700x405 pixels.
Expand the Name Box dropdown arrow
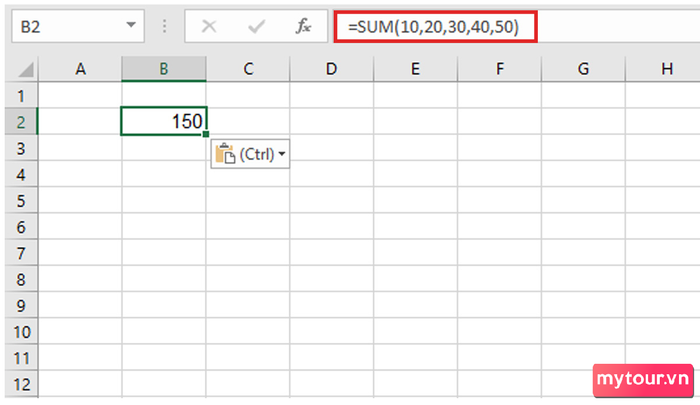click(x=131, y=25)
